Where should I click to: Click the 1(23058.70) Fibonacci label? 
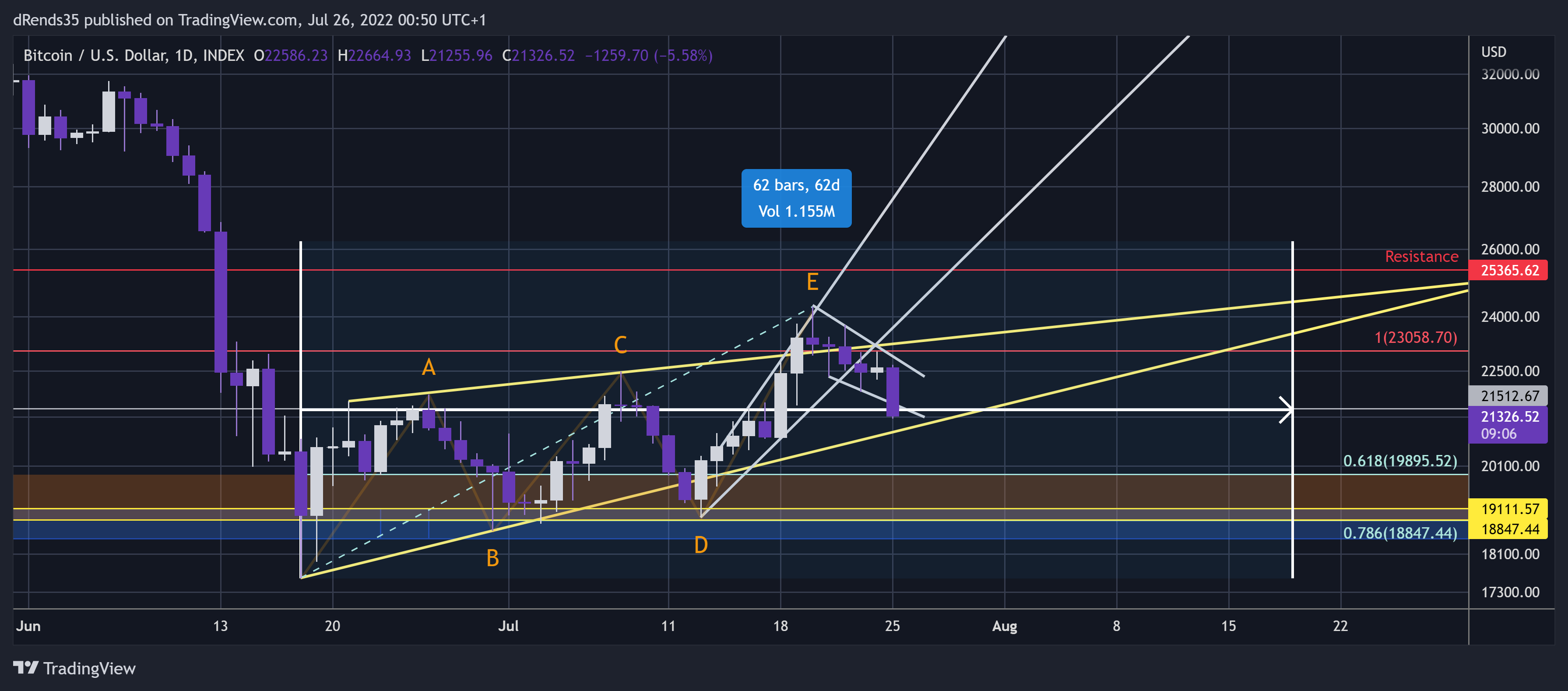[x=1416, y=337]
